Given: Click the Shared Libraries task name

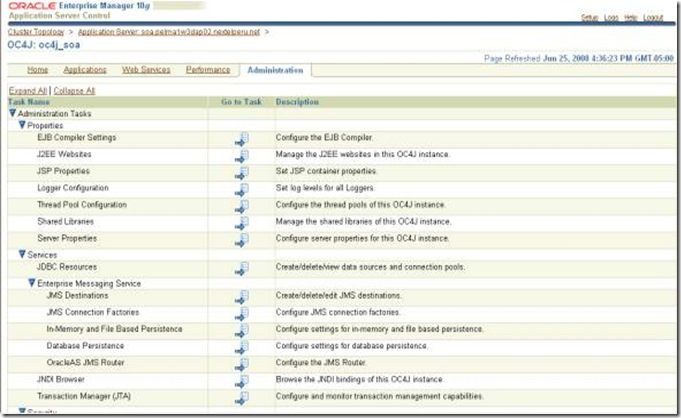Looking at the screenshot, I should coord(66,222).
